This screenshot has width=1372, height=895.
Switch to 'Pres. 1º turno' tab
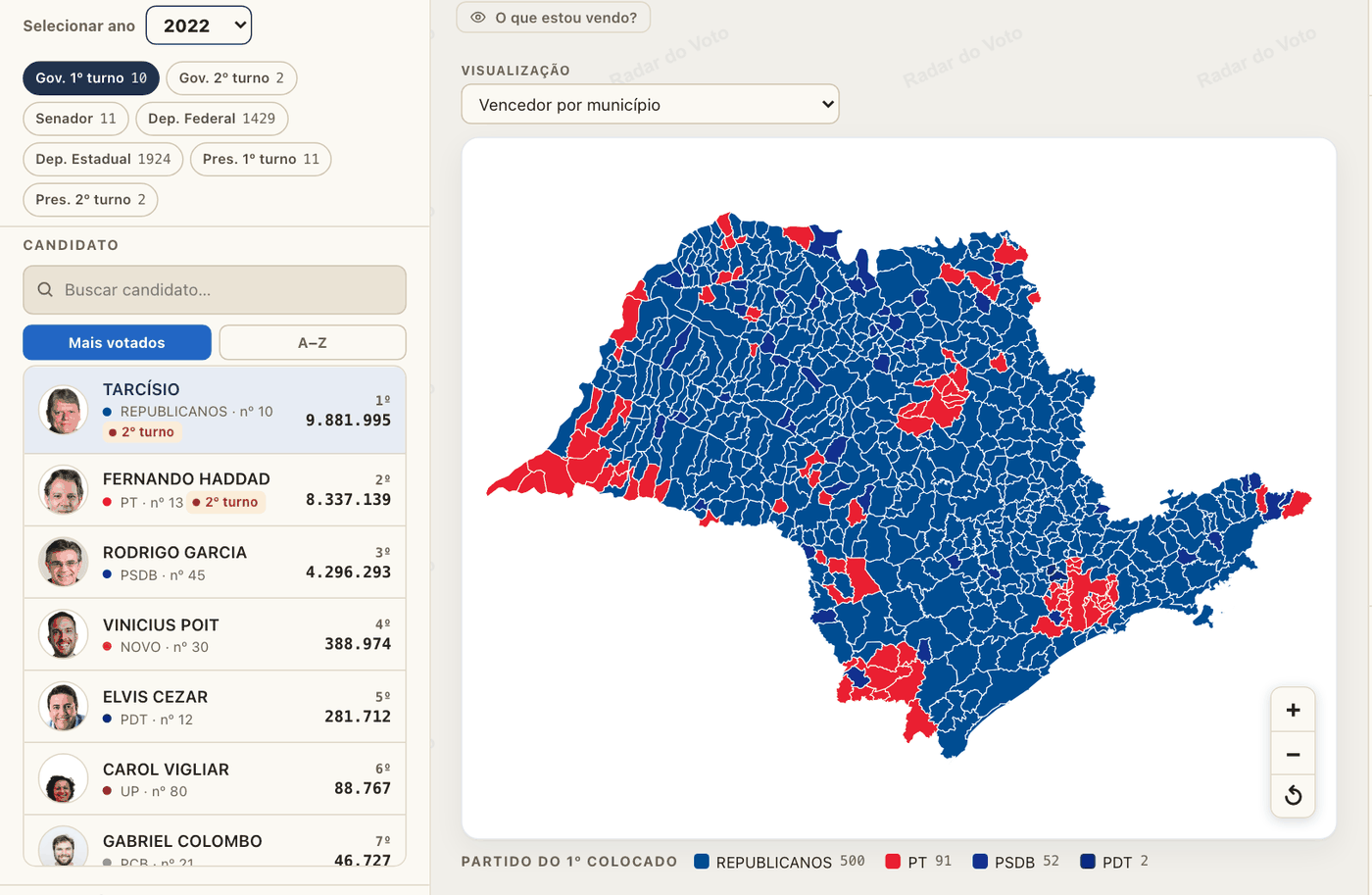[261, 159]
